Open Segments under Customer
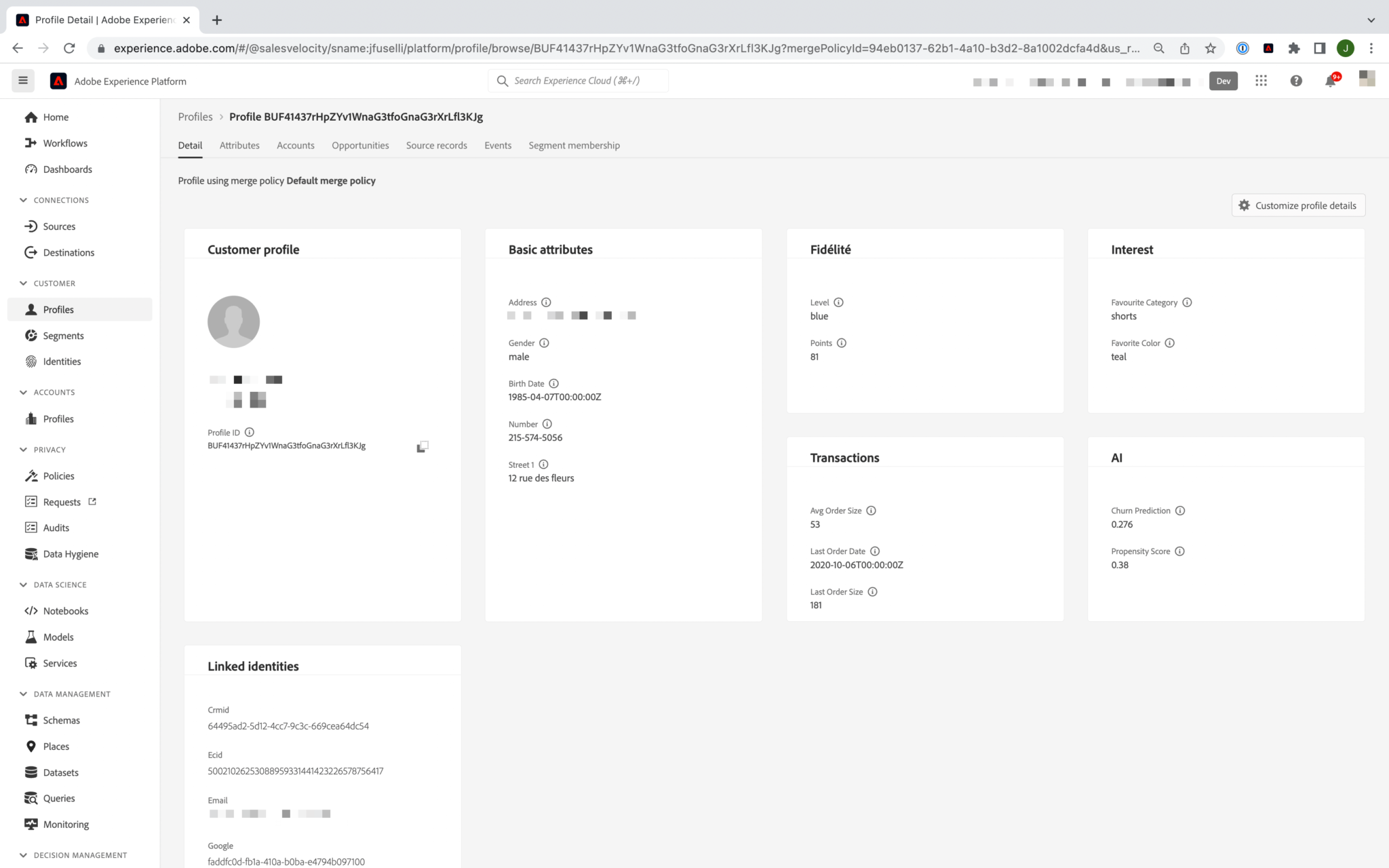 [62, 335]
